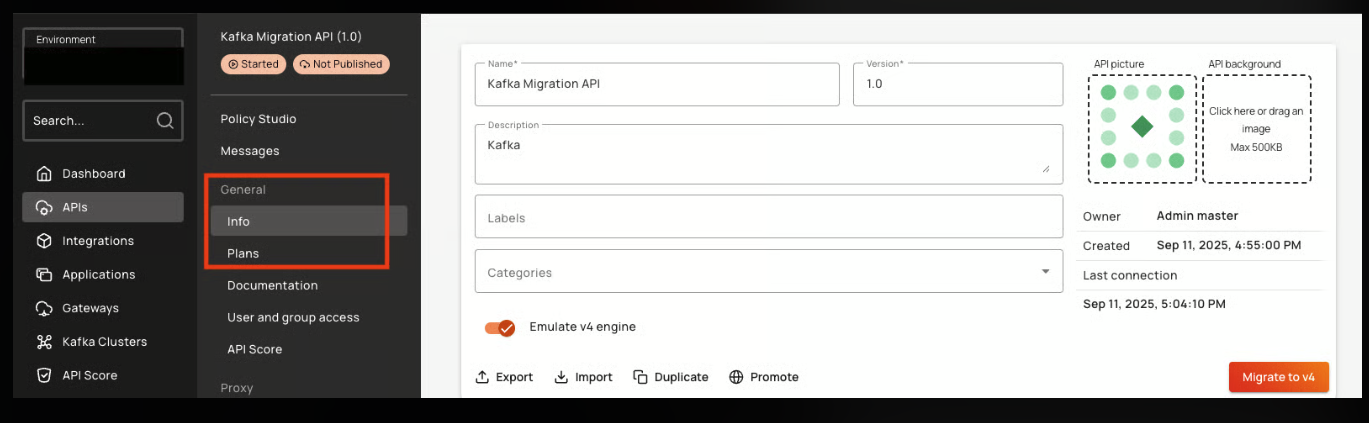Screen dimensions: 1369x423
Task: Click the Kafka Clusters icon
Action: click(x=44, y=342)
